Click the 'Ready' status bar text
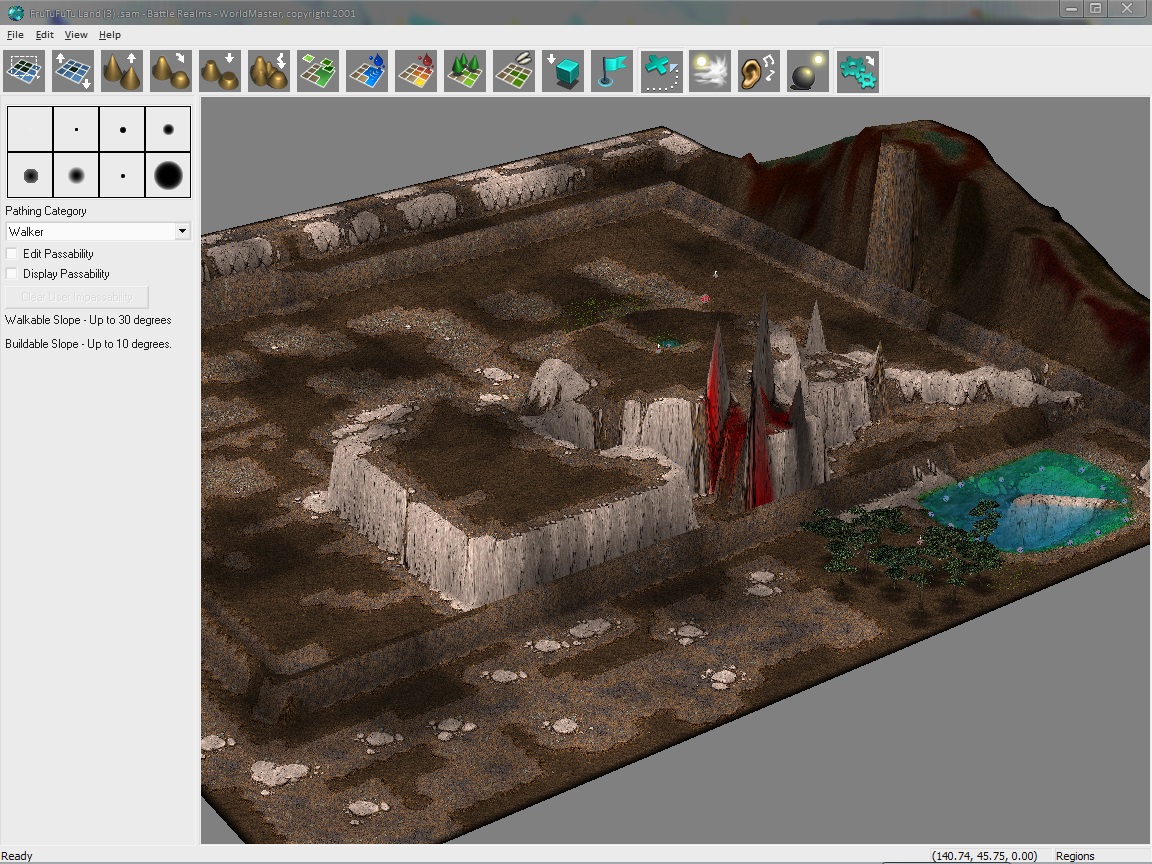This screenshot has height=864, width=1152. pyautogui.click(x=17, y=856)
